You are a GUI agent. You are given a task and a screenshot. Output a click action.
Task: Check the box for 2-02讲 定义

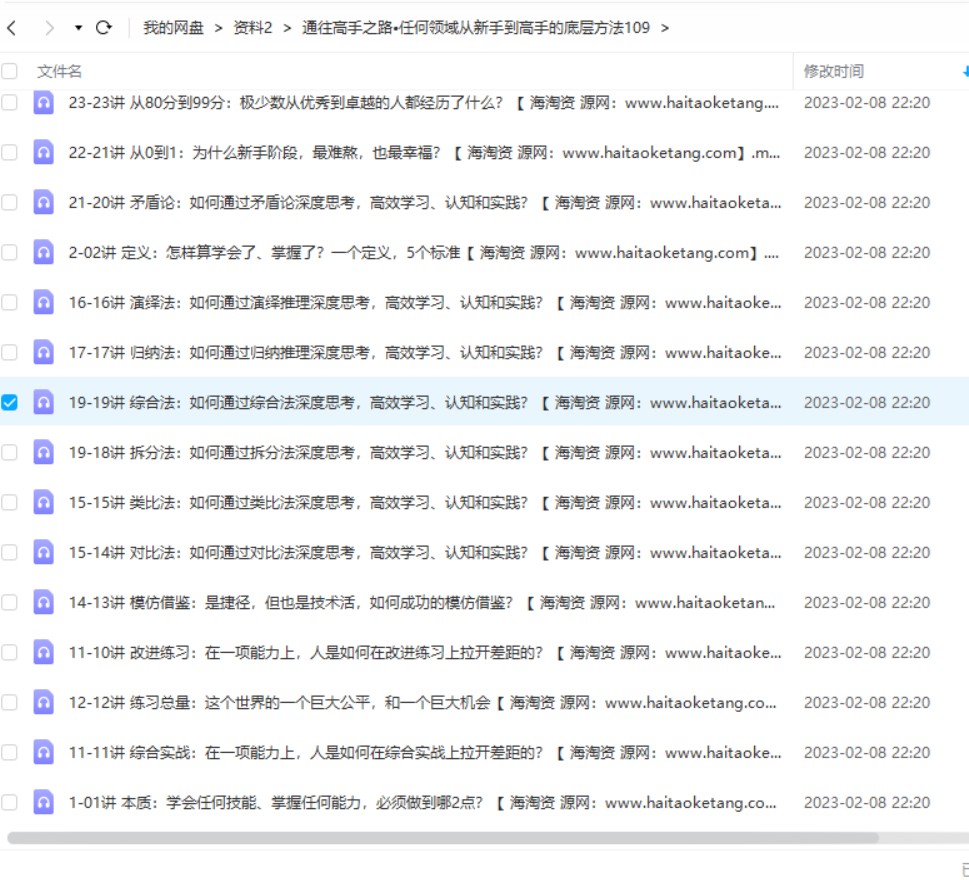click(x=9, y=252)
